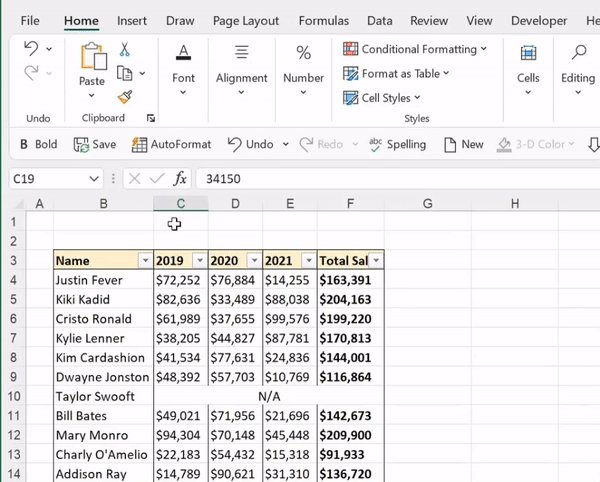Click Undo in quick access toolbar
Viewport: 600px width, 482px height.
point(251,145)
